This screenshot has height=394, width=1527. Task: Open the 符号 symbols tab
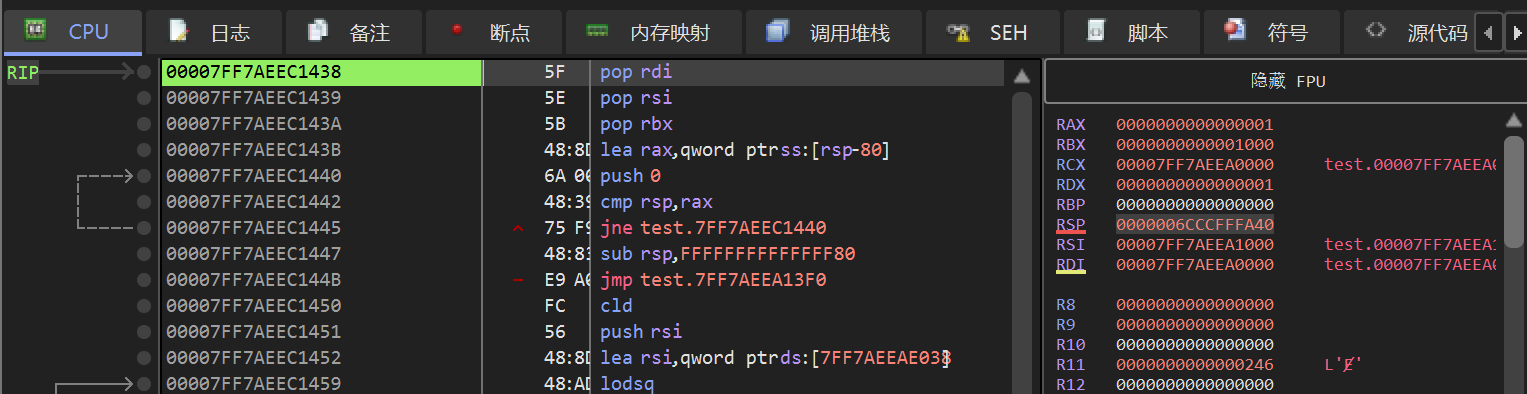pyautogui.click(x=1271, y=32)
